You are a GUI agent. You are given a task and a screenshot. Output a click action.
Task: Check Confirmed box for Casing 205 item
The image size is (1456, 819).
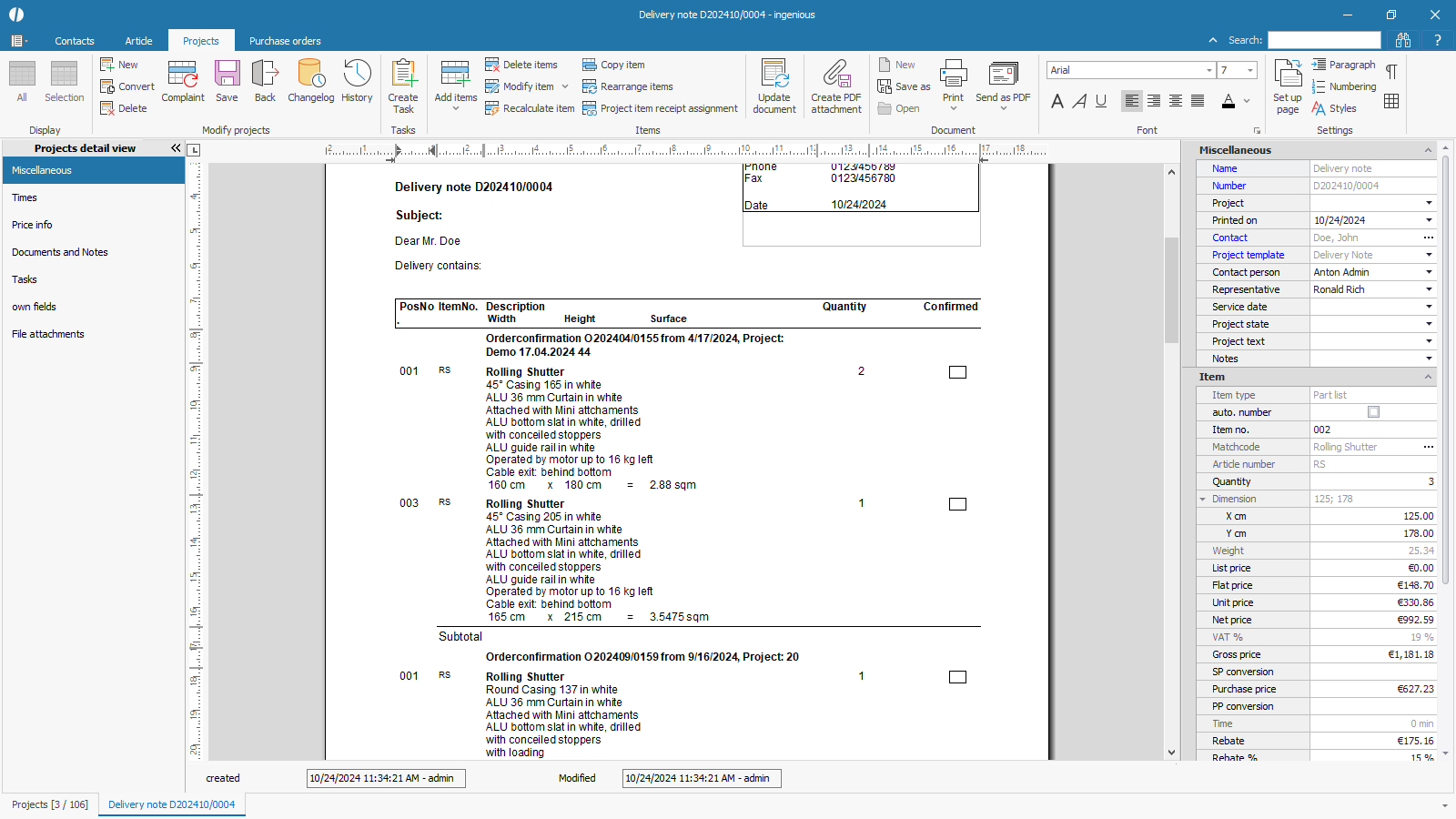pos(957,504)
